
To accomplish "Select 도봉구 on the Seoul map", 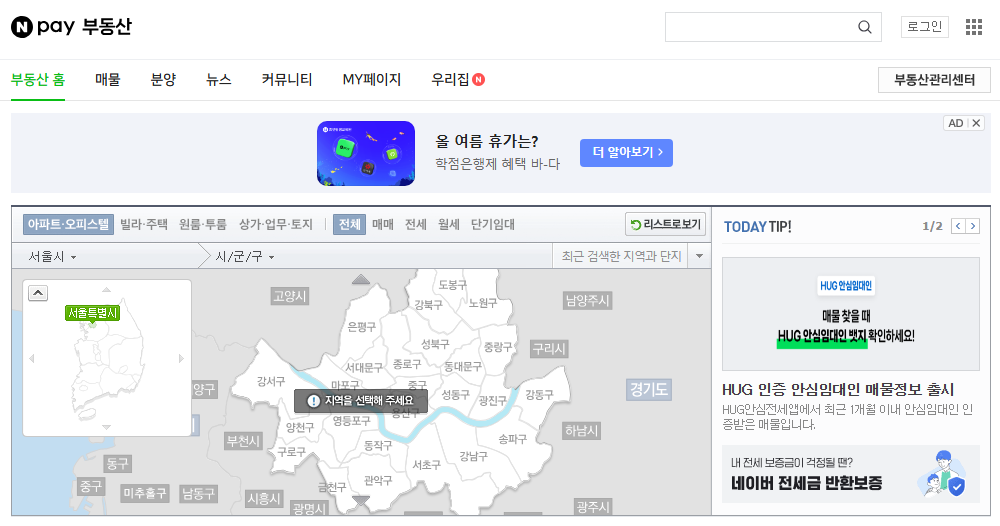I will click(452, 284).
